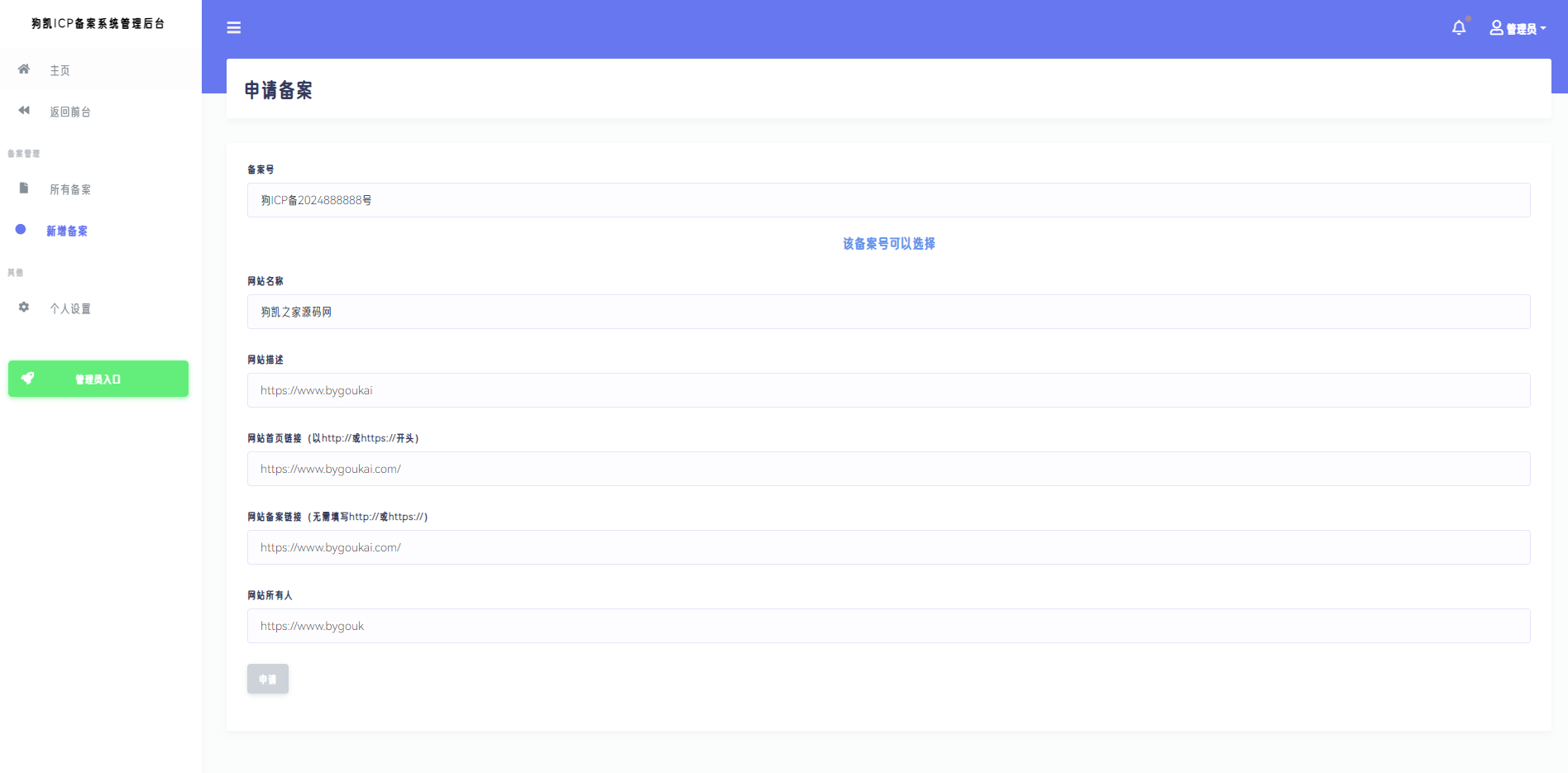Screen dimensions: 1568x773
Task: Select 所有备案 in the sidebar
Action: click(70, 189)
